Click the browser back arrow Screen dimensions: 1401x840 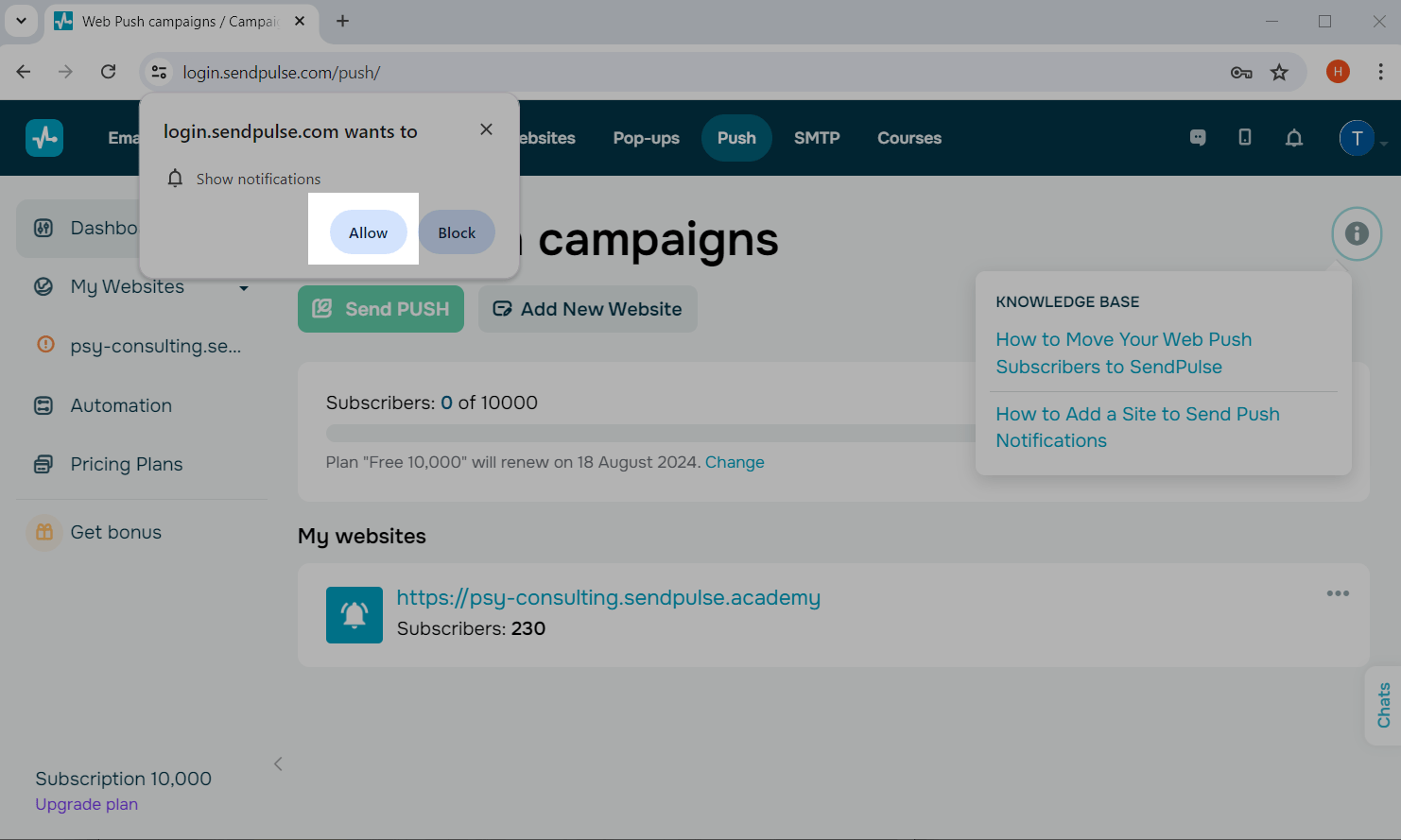[x=24, y=72]
